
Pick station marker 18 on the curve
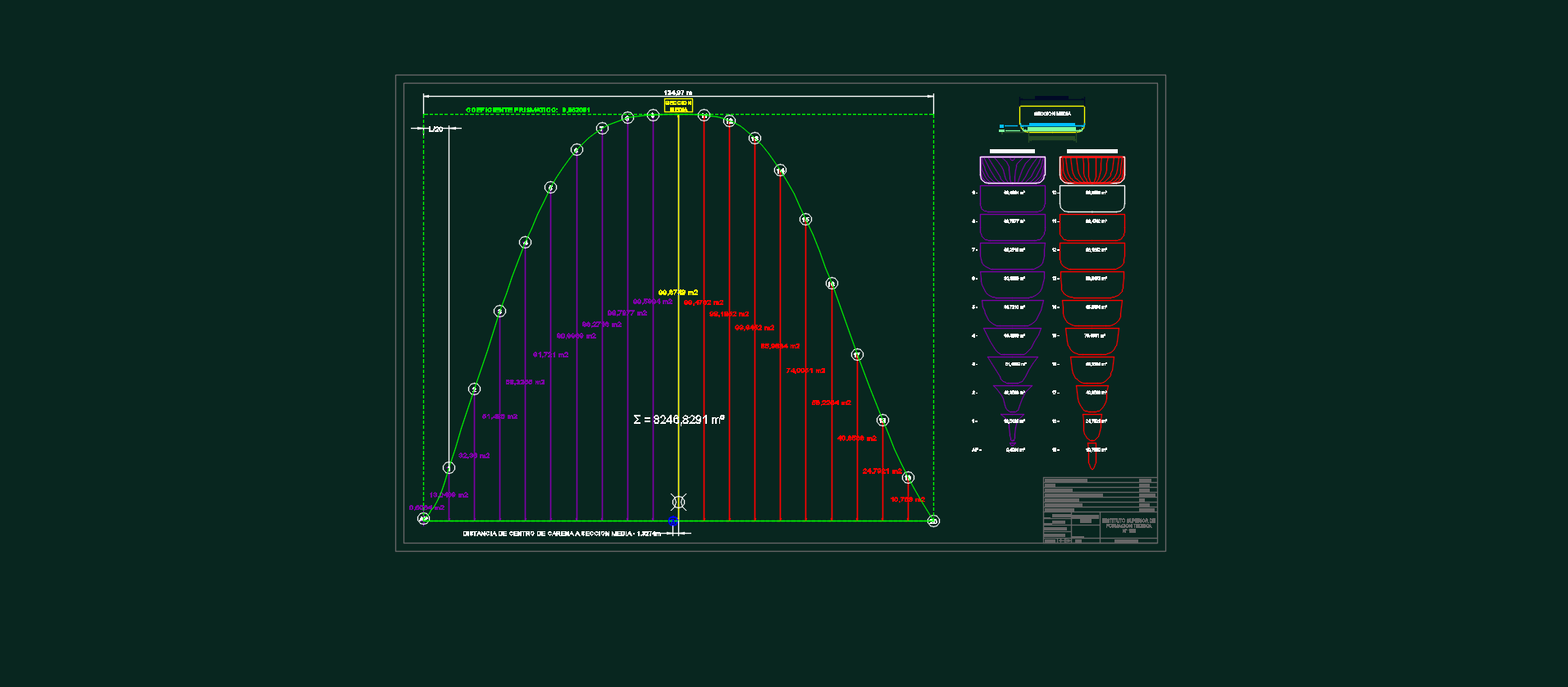pos(882,420)
